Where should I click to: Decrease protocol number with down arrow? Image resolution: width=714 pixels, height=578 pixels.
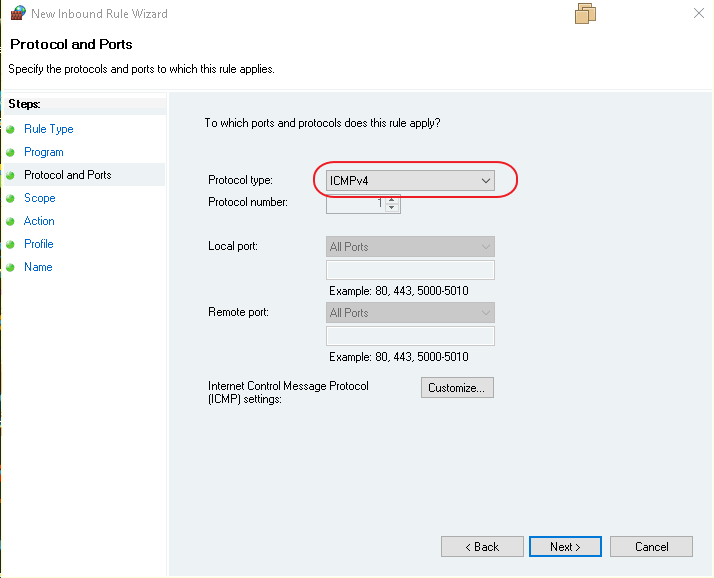[x=392, y=208]
